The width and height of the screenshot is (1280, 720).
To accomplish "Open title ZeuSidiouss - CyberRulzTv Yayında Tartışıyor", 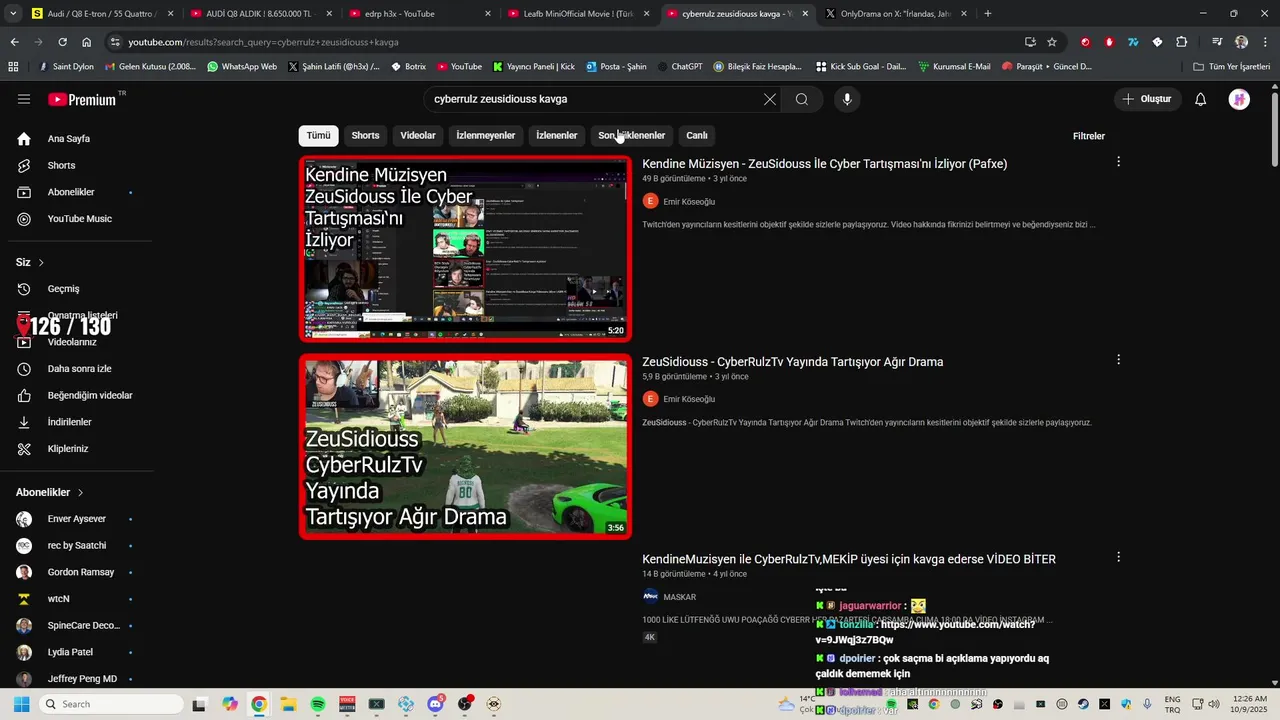I will [x=792, y=362].
